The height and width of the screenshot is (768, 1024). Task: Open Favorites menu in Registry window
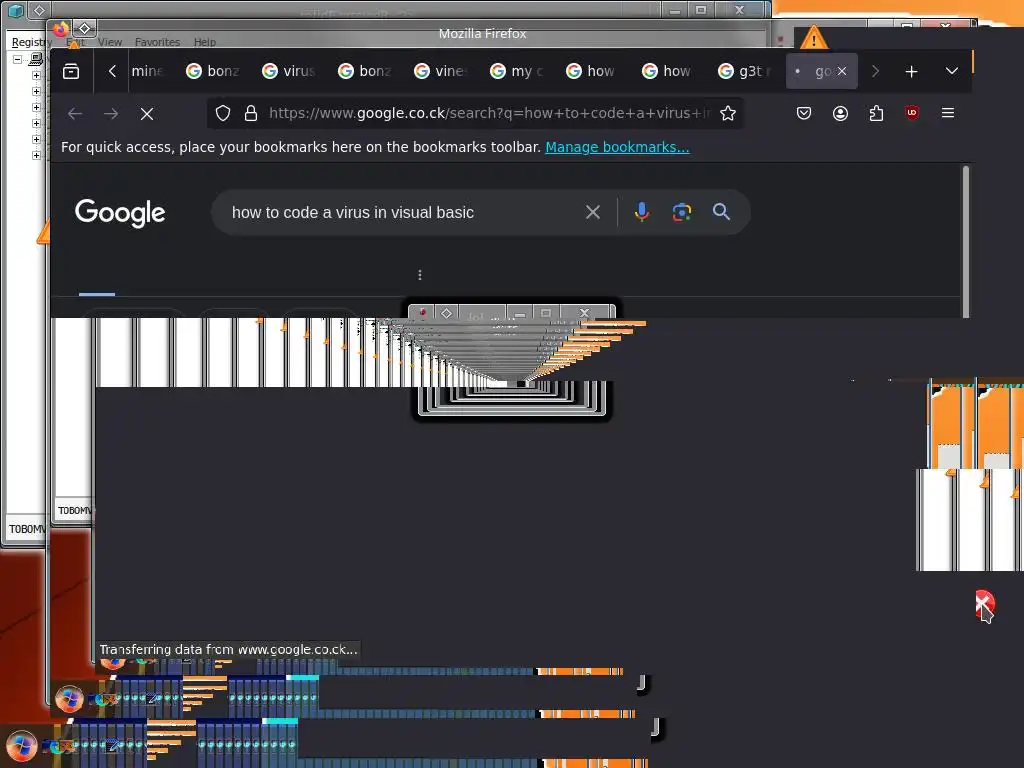coord(157,42)
